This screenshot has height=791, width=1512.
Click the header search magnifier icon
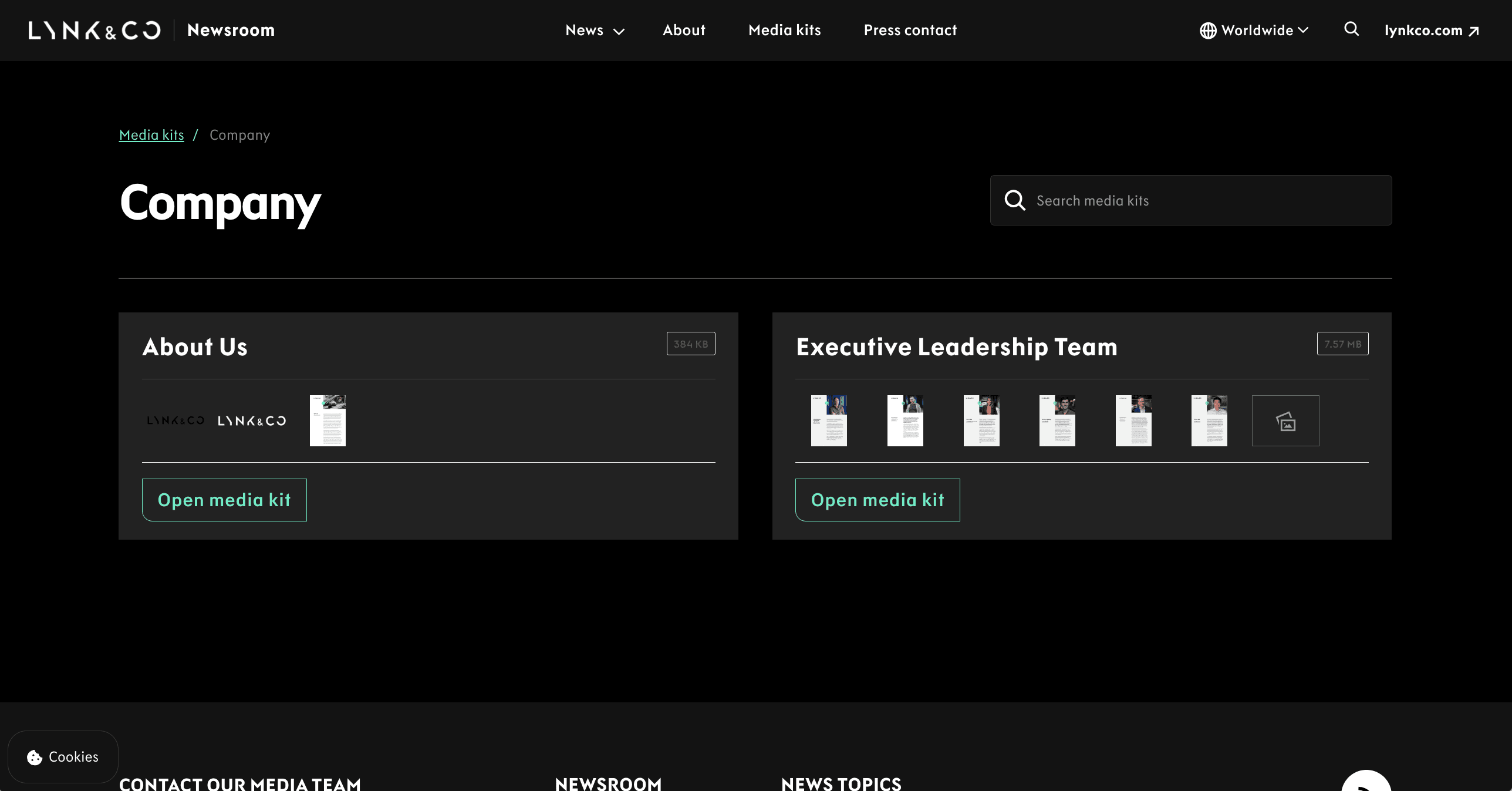pos(1352,29)
